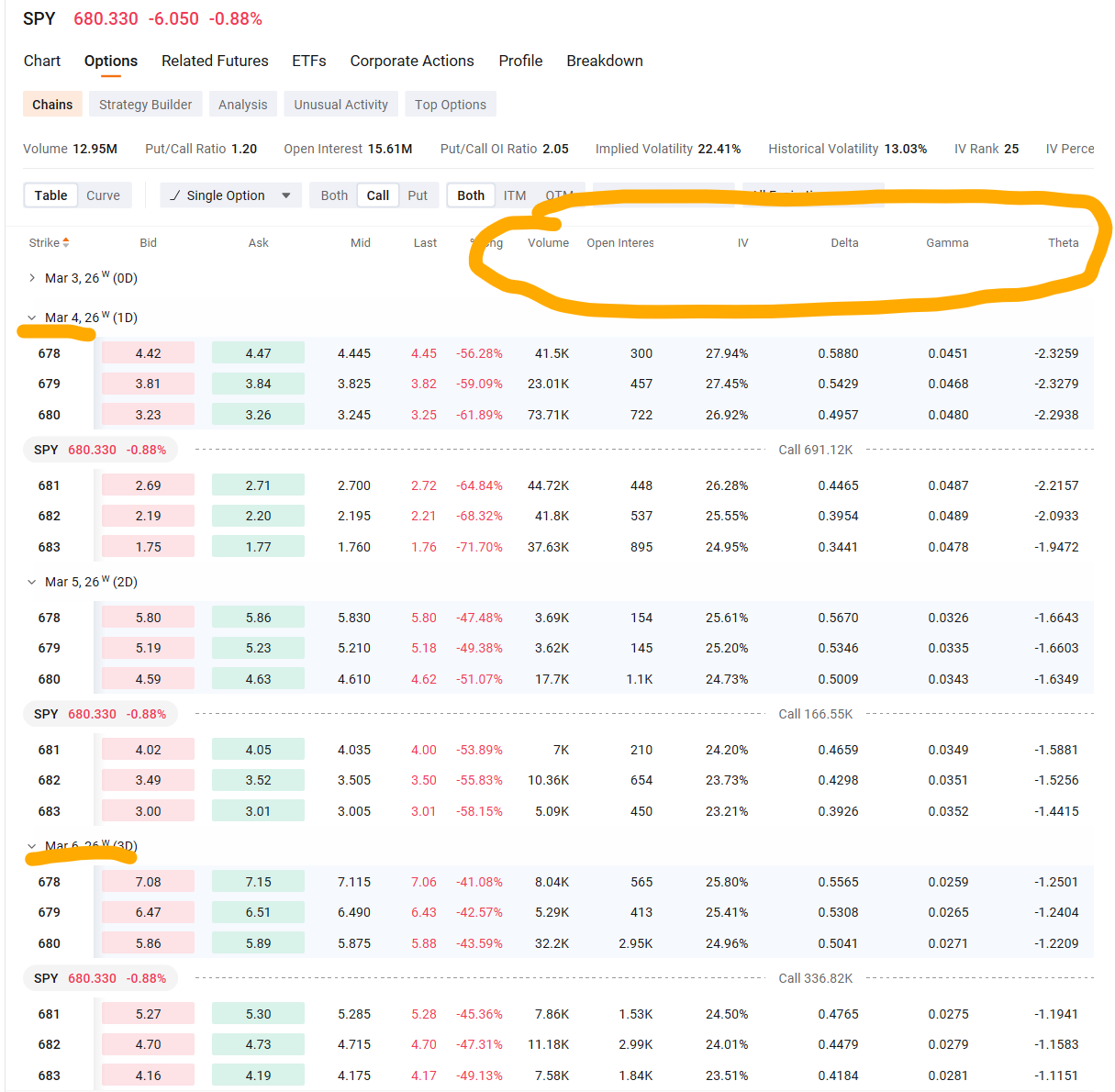Select the 2.20 ask price
Viewport: 1115px width, 1092px height.
coord(258,516)
